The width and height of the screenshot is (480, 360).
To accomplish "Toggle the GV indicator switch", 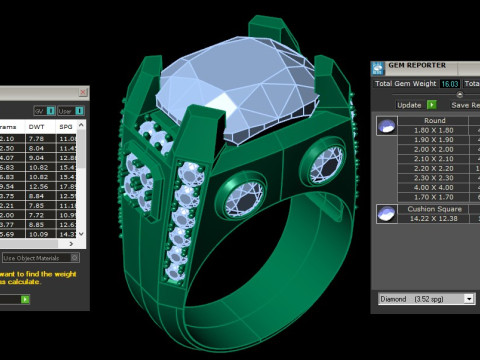I will [51, 111].
